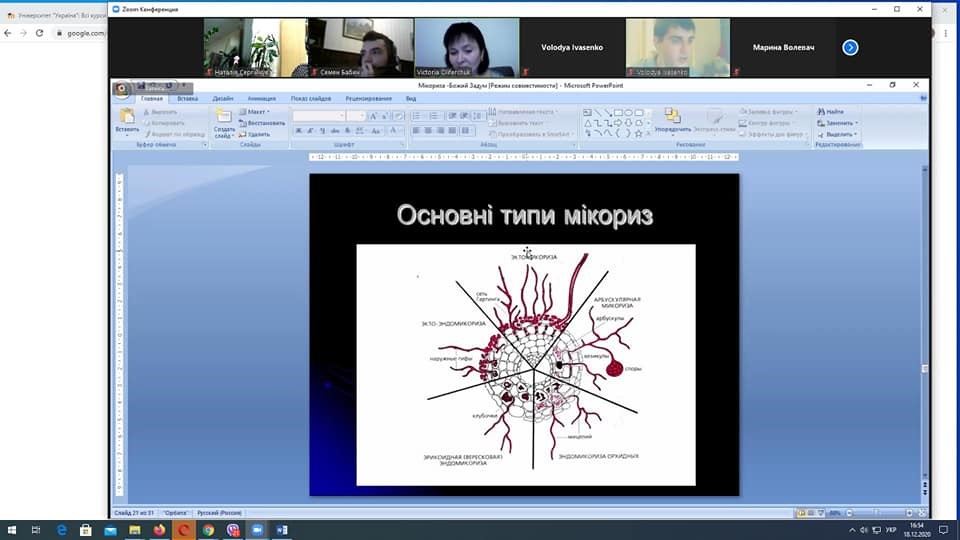The height and width of the screenshot is (540, 960).
Task: Toggle center text alignment
Action: [x=427, y=131]
